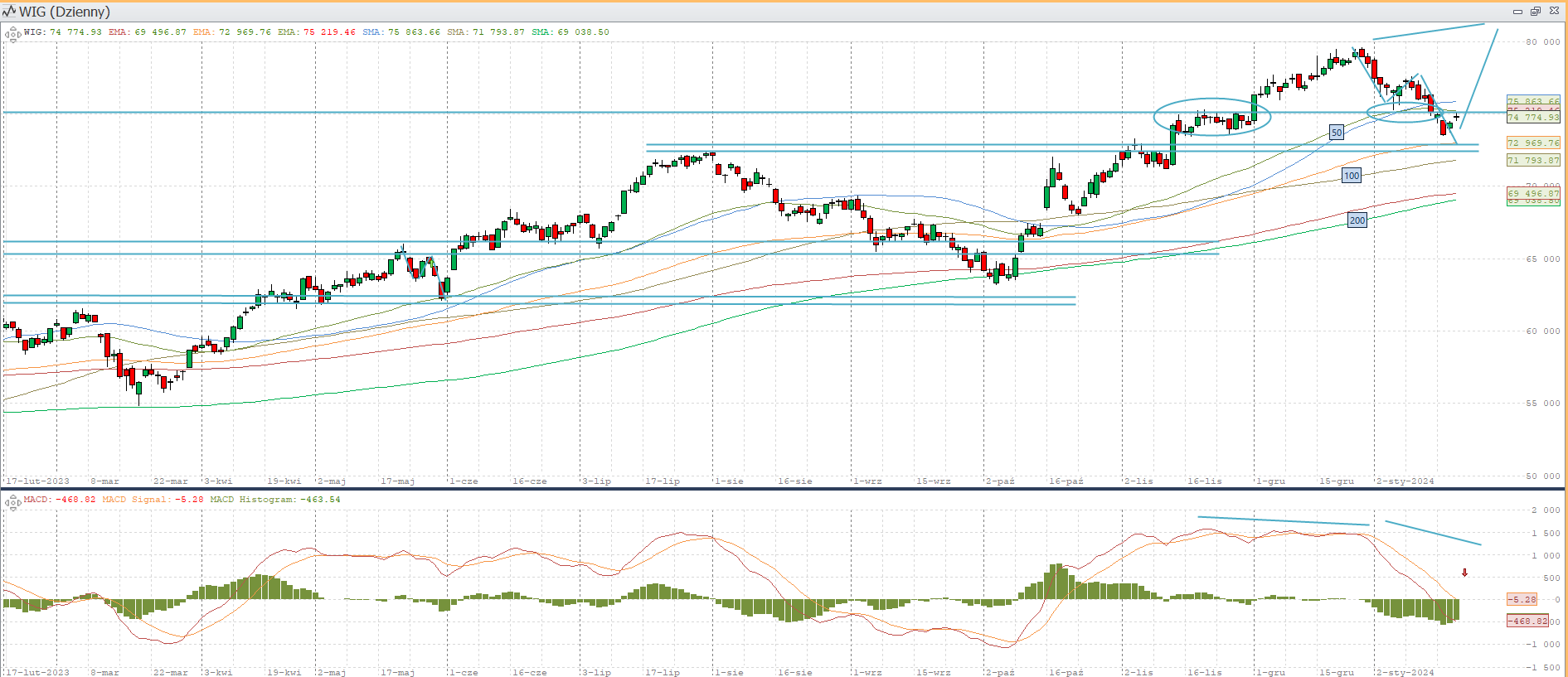Click the orange EMA 72 969.76 legend entry
1568x677 pixels.
point(231,32)
